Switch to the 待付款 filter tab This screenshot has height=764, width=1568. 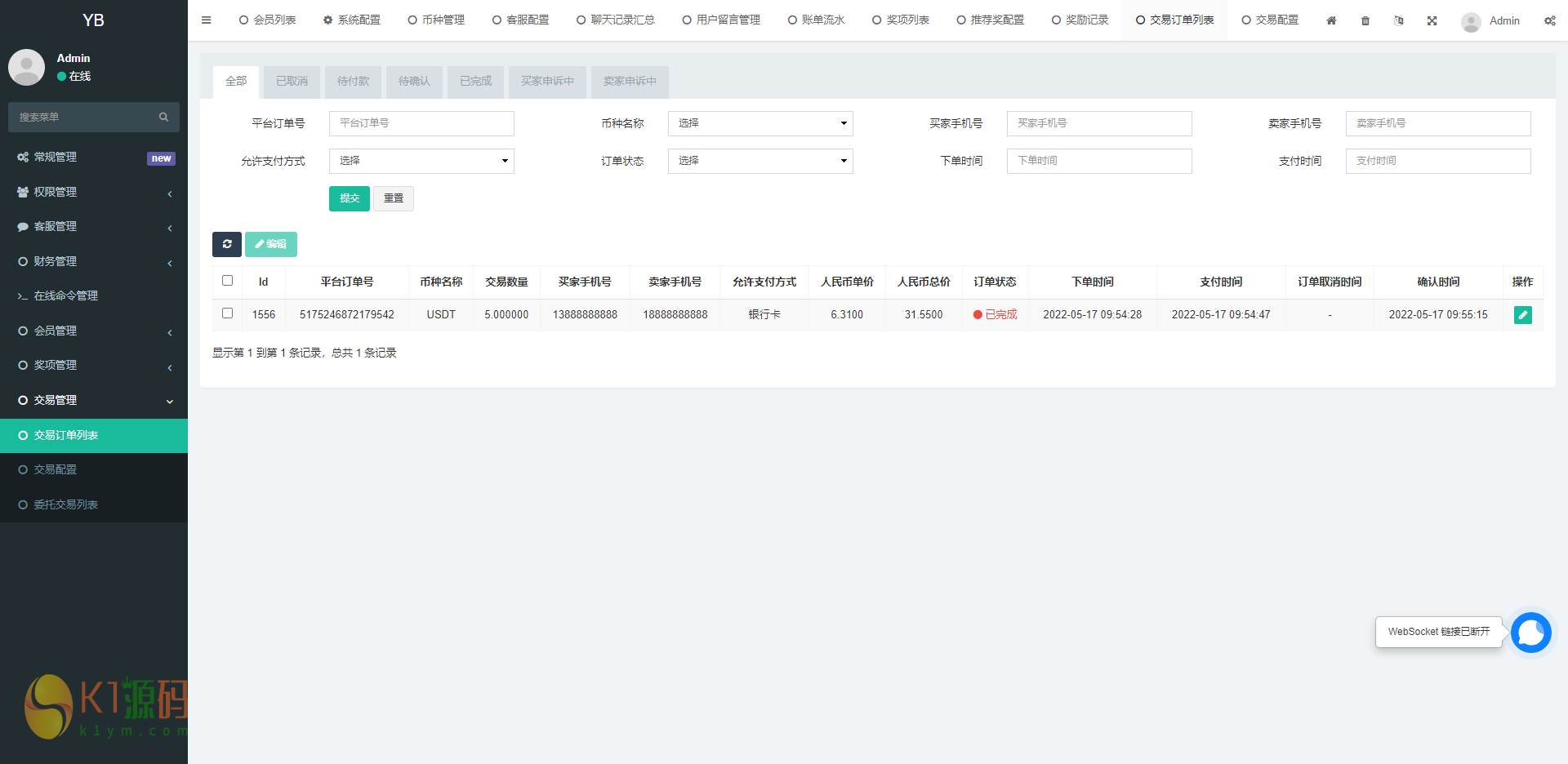(353, 82)
